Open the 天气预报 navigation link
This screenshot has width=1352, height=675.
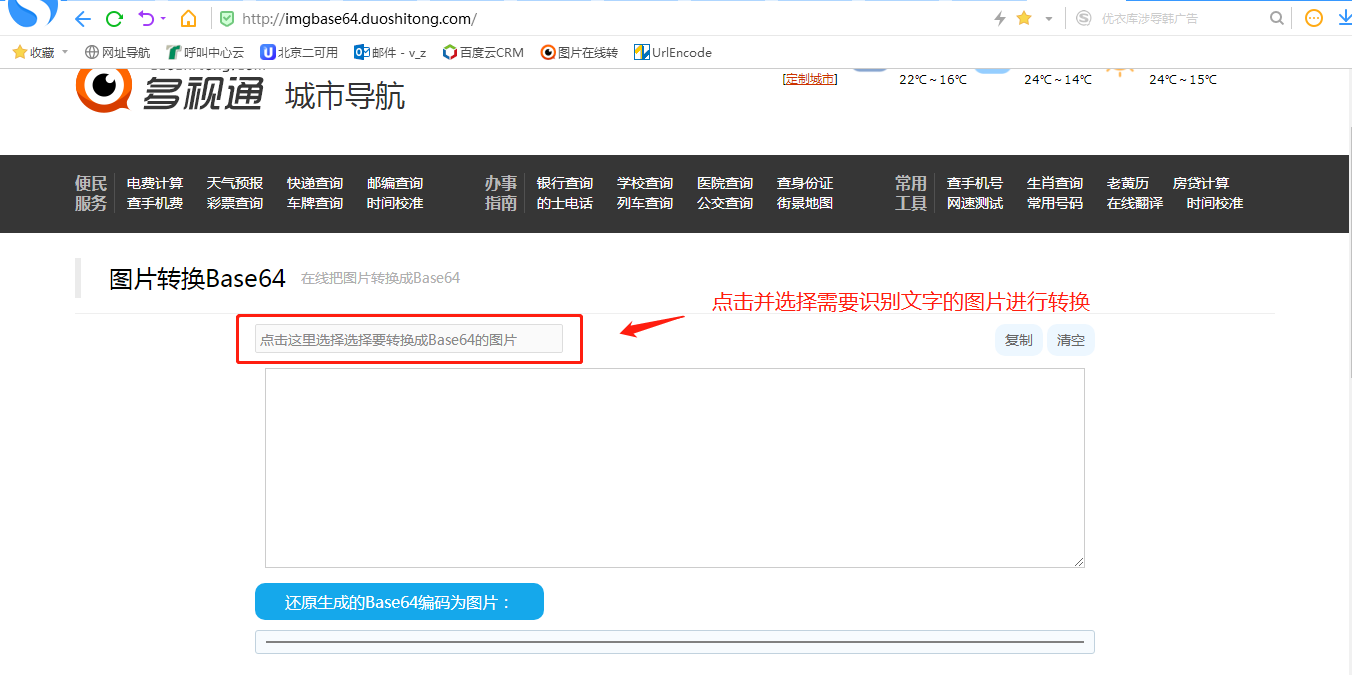pos(235,183)
